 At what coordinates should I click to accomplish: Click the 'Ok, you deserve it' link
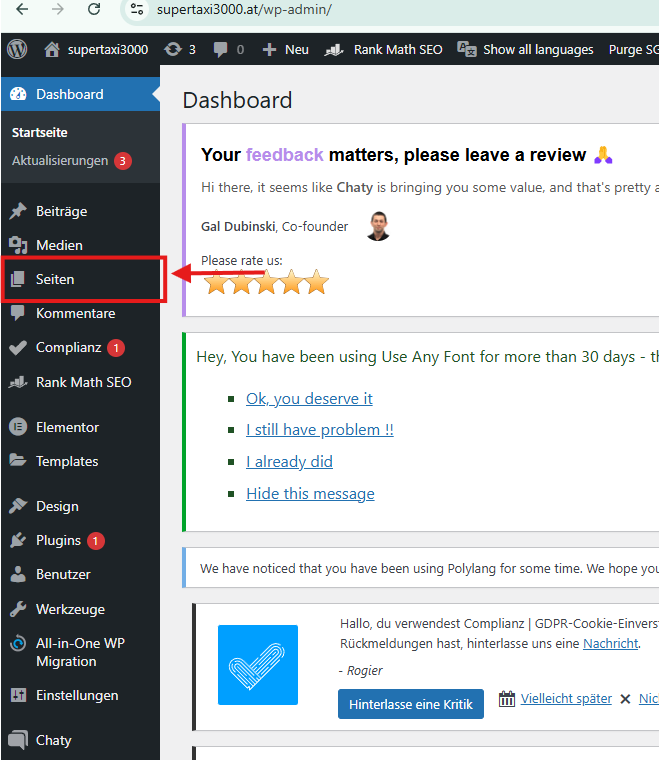click(309, 398)
